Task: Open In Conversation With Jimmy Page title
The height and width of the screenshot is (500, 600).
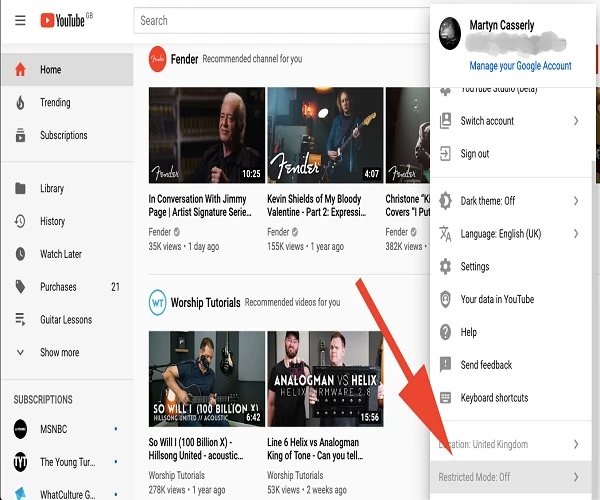Action: [x=200, y=205]
